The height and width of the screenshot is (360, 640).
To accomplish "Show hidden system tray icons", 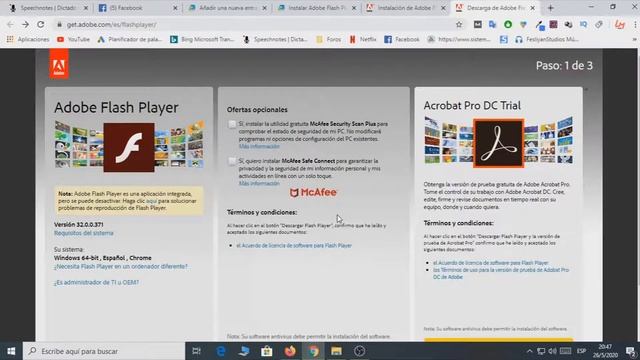I will pos(529,351).
